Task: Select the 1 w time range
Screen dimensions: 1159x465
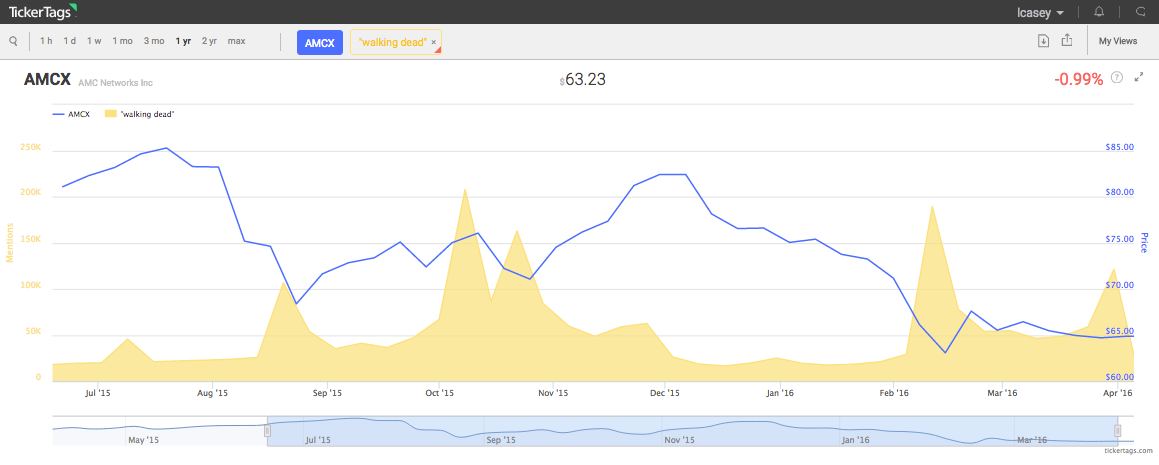Action: click(x=94, y=41)
